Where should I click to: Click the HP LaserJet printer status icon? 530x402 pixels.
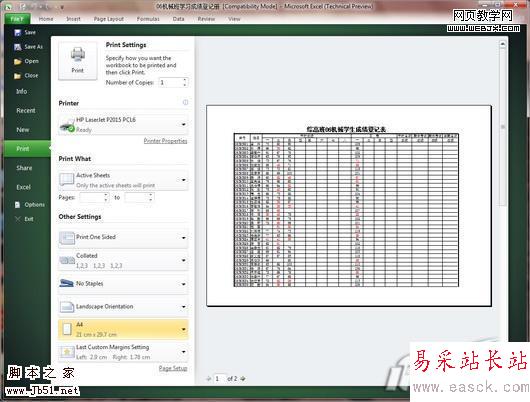pyautogui.click(x=67, y=126)
